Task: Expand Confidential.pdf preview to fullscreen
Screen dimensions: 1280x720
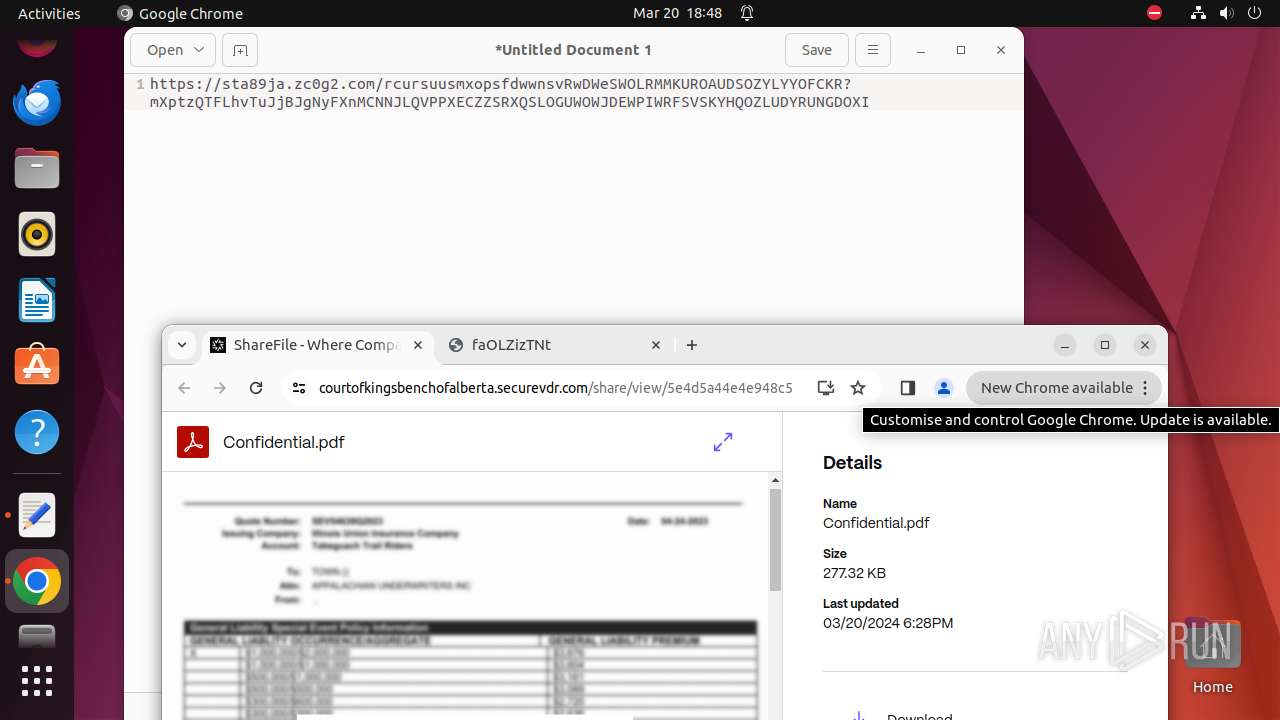Action: click(723, 442)
